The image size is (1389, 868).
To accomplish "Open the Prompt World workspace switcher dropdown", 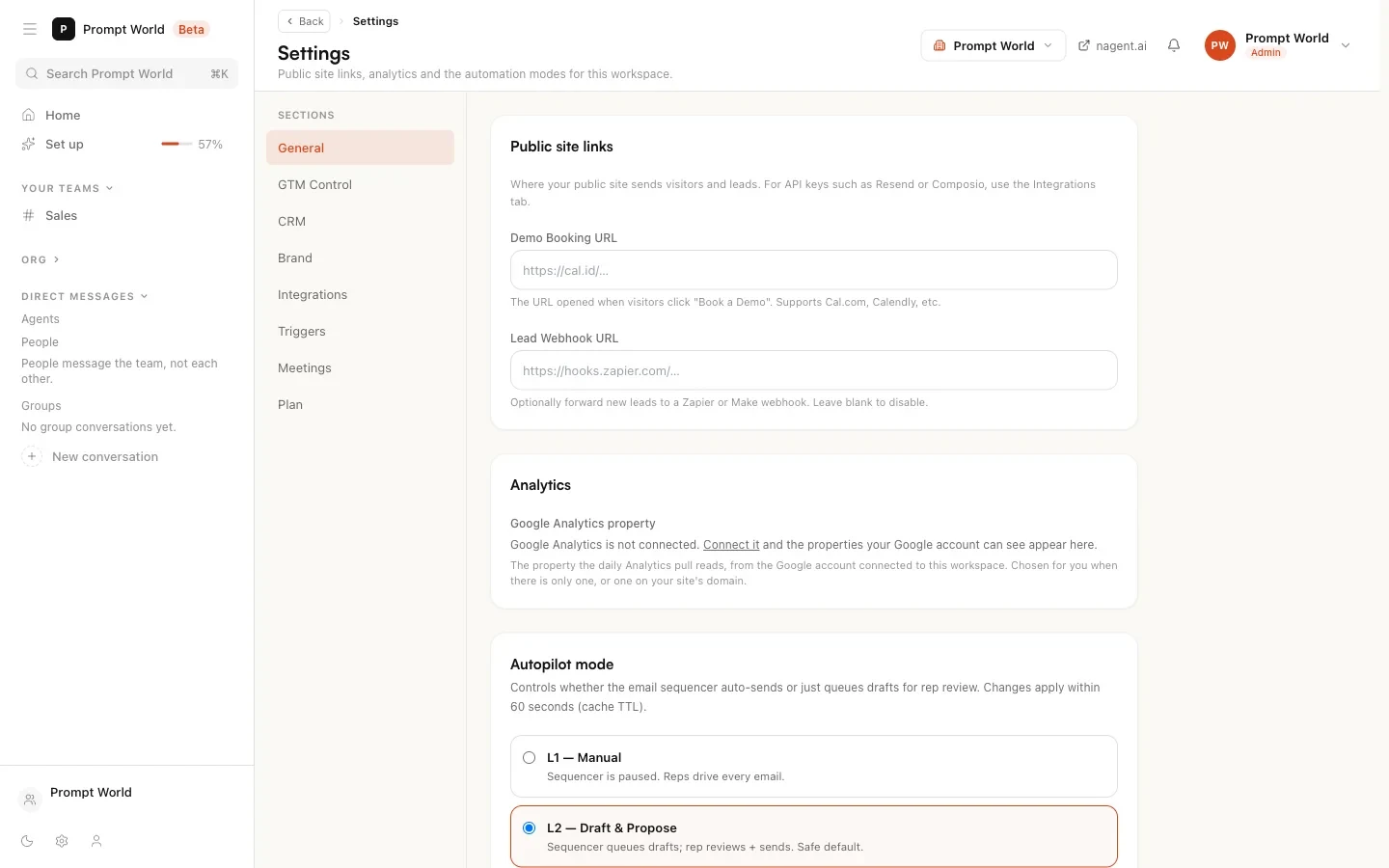I will (x=994, y=45).
